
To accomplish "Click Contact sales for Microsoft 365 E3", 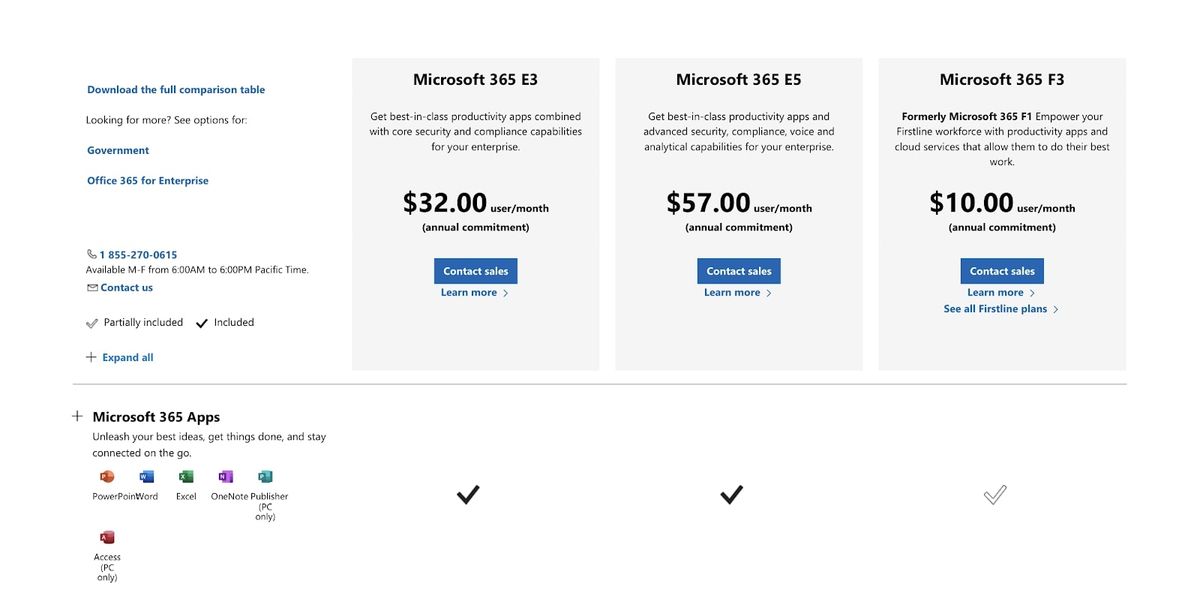I will click(x=475, y=270).
